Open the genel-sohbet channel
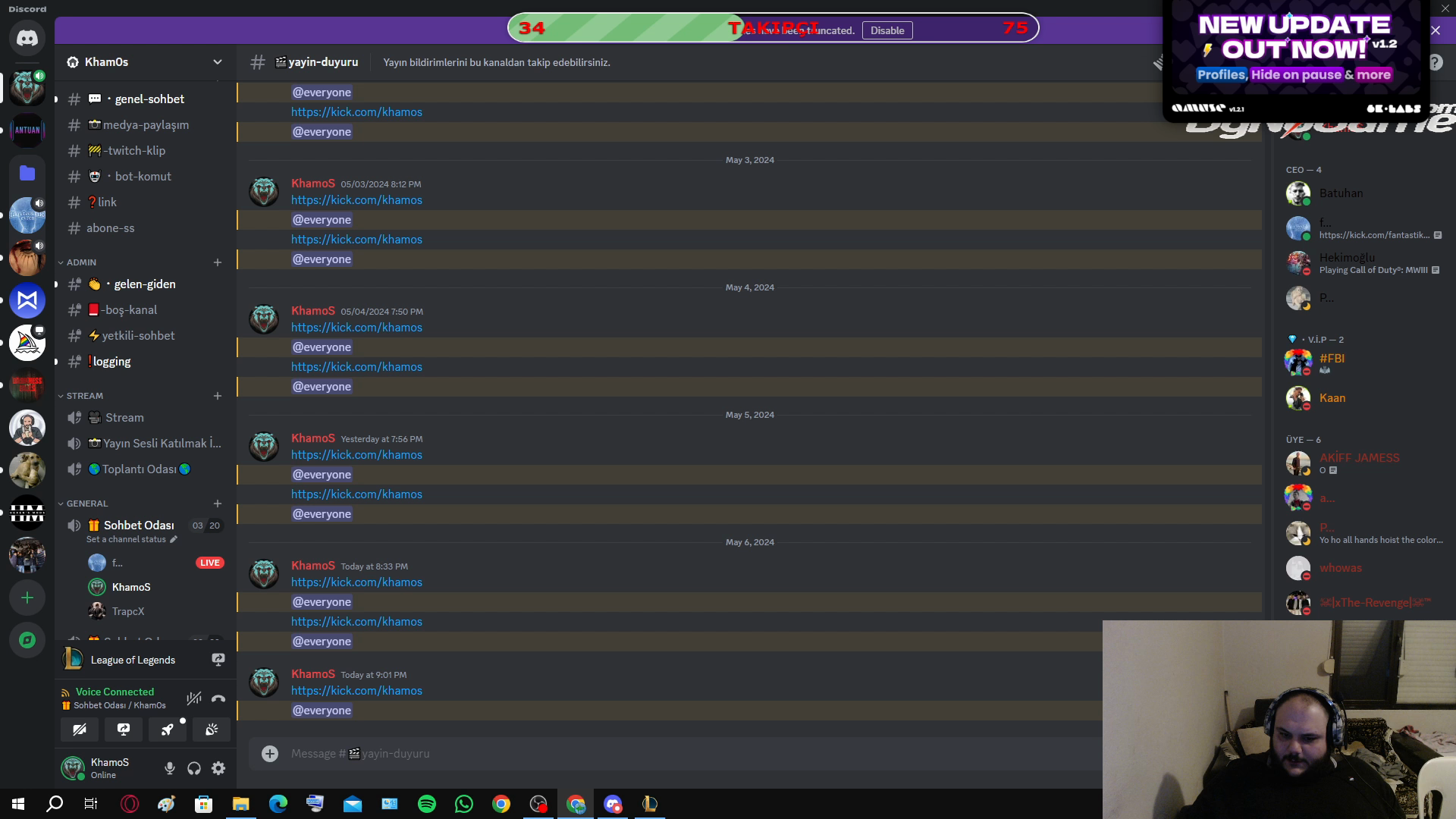Image resolution: width=1456 pixels, height=819 pixels. click(x=146, y=99)
